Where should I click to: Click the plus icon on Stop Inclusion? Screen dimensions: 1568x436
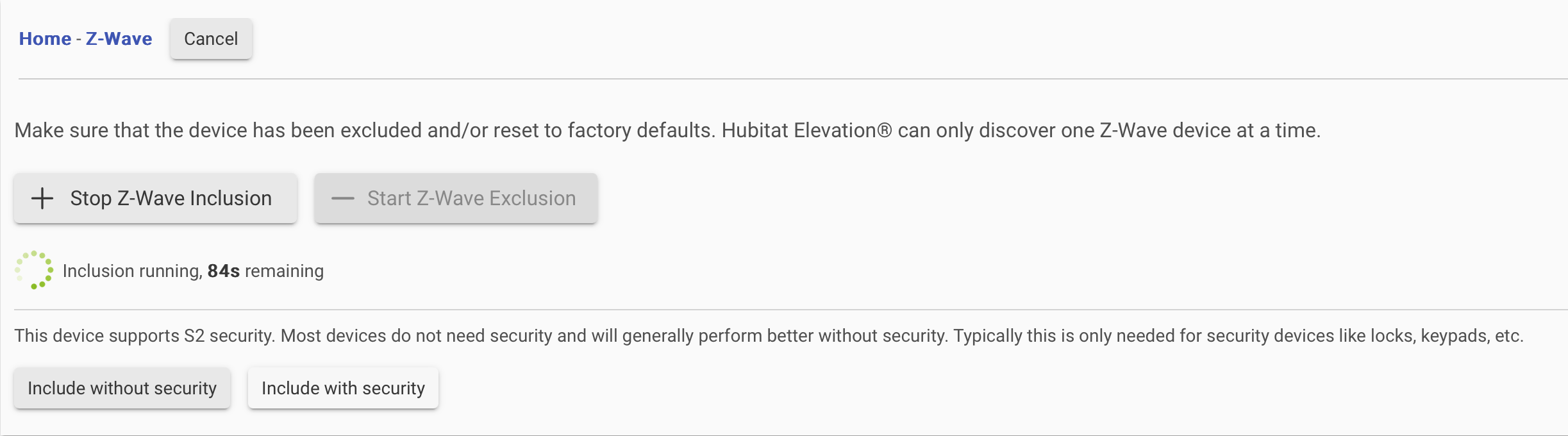coord(42,198)
